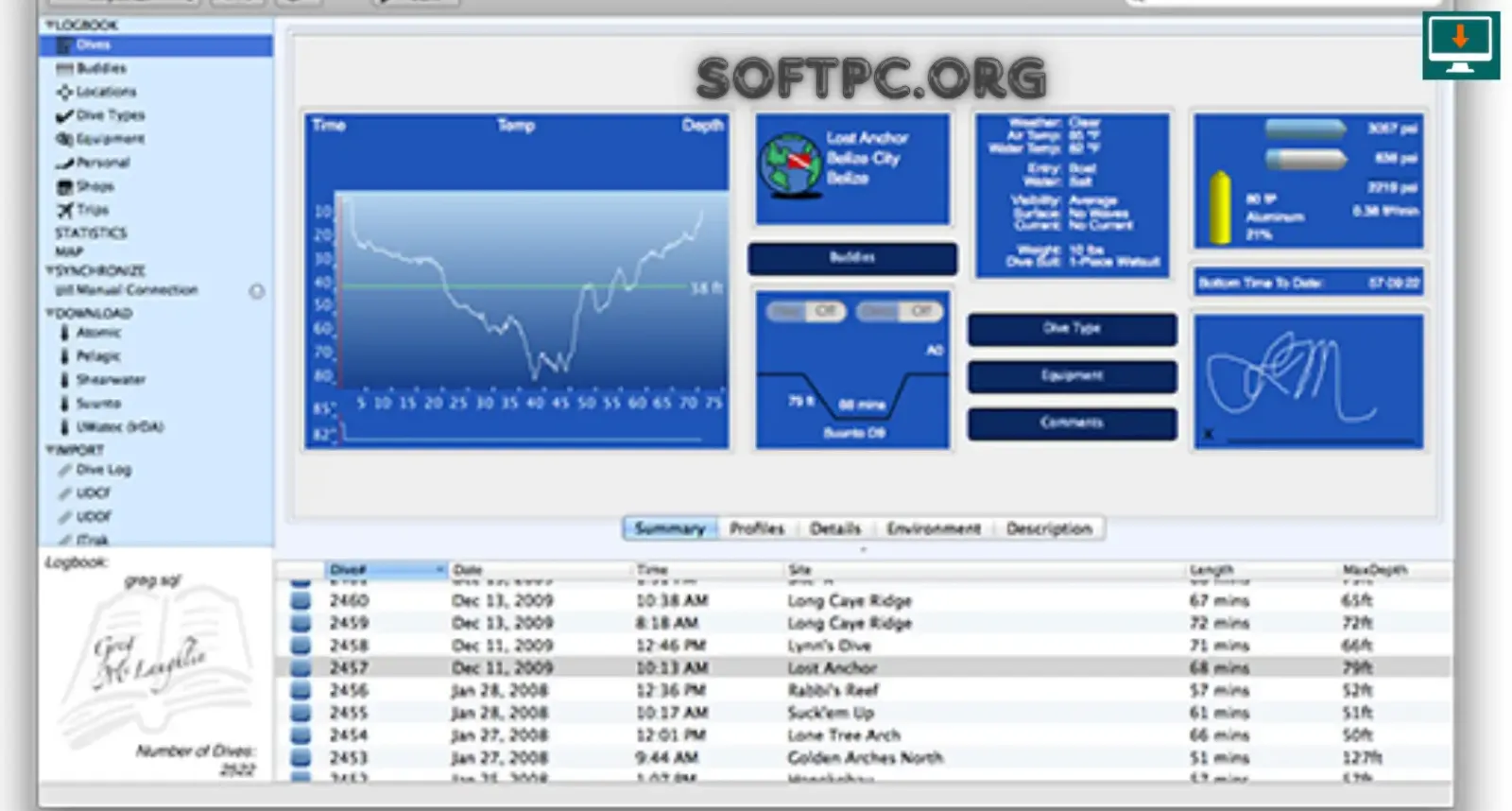Viewport: 1512px width, 811px height.
Task: Open the Locations crosshair icon
Action: [64, 92]
